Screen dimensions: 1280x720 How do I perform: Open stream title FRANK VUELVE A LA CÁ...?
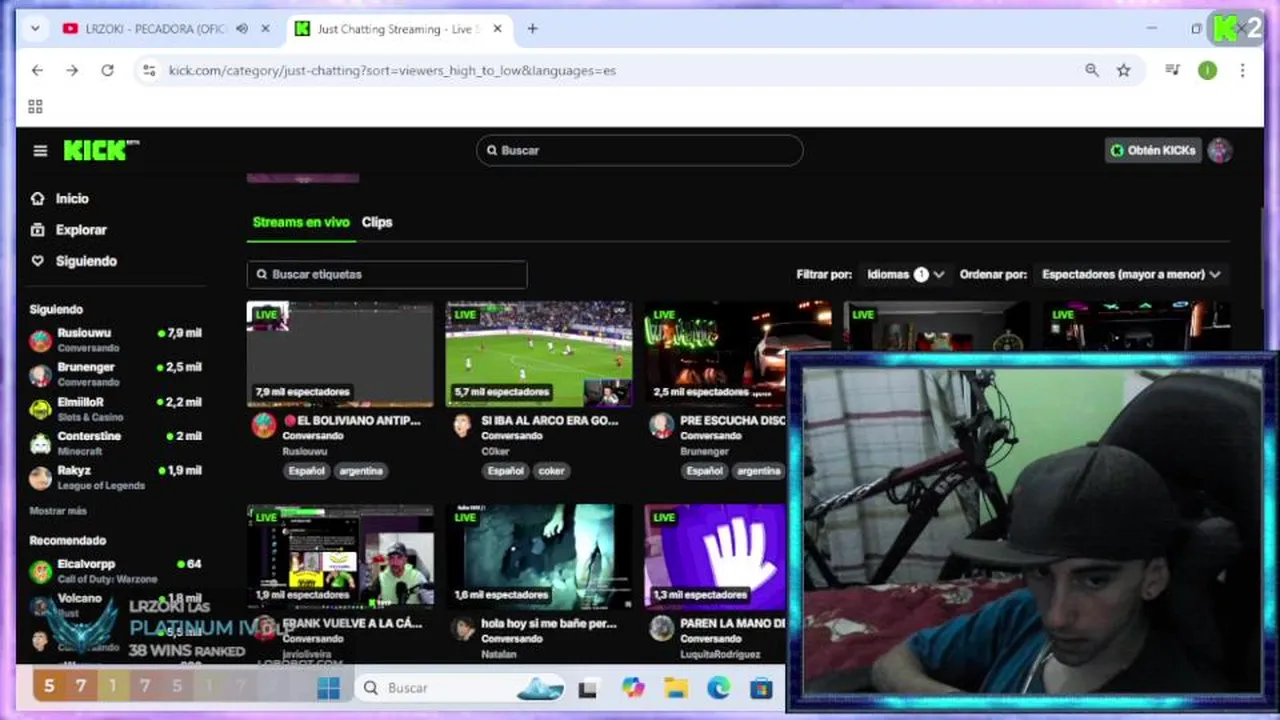coord(352,623)
